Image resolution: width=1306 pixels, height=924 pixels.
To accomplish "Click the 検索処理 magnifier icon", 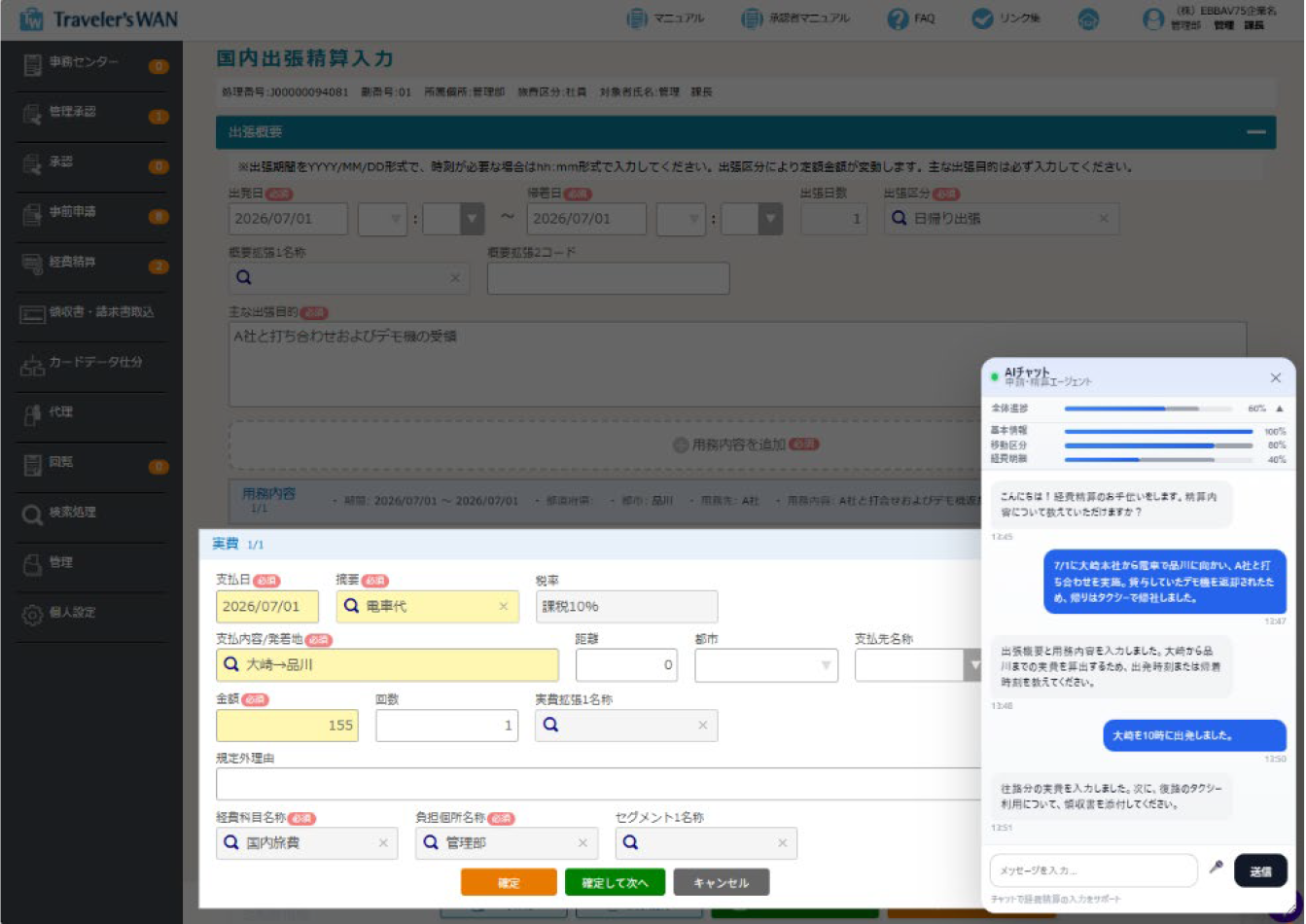I will tap(32, 514).
